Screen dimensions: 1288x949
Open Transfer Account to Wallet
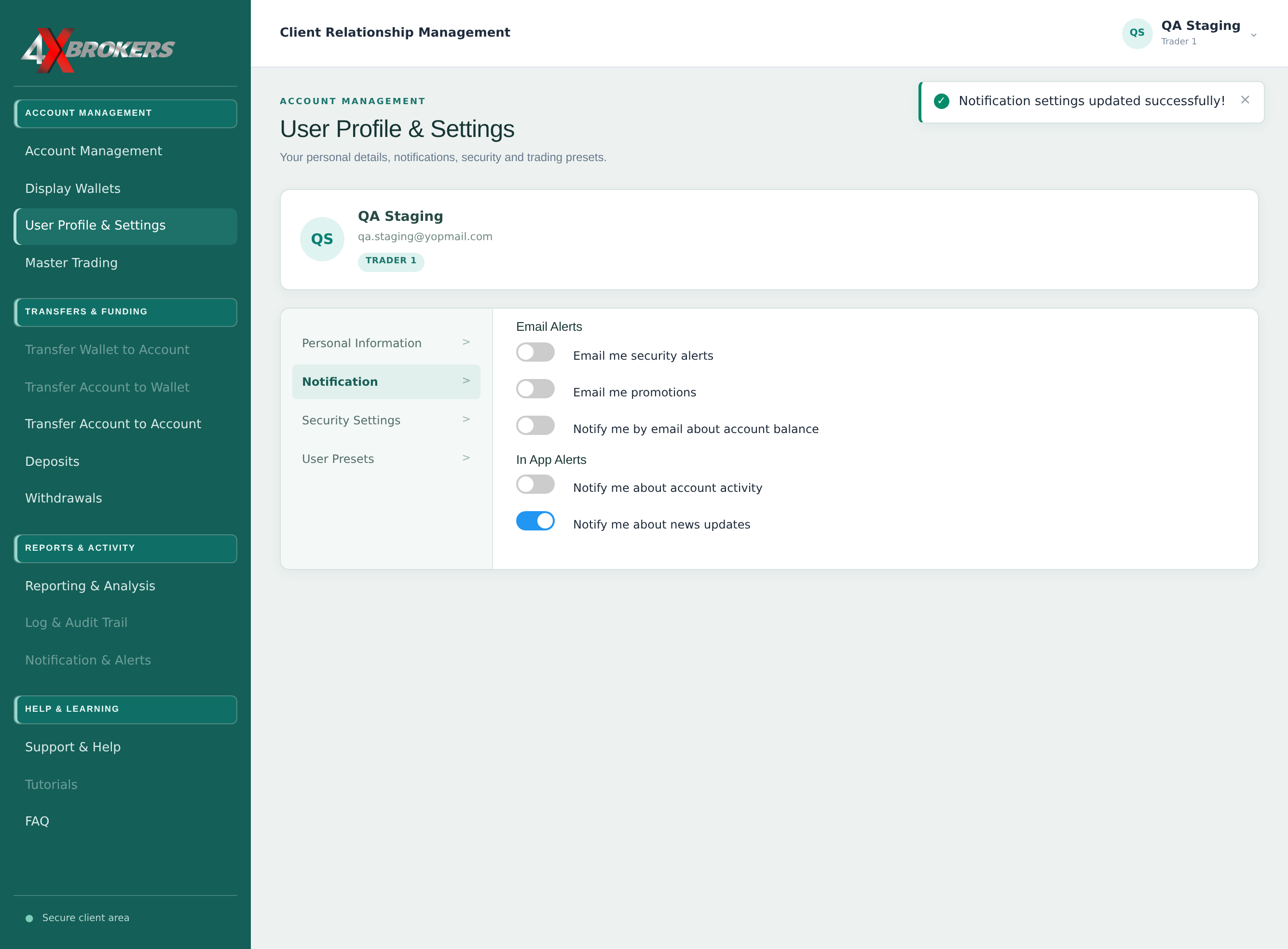pos(125,387)
